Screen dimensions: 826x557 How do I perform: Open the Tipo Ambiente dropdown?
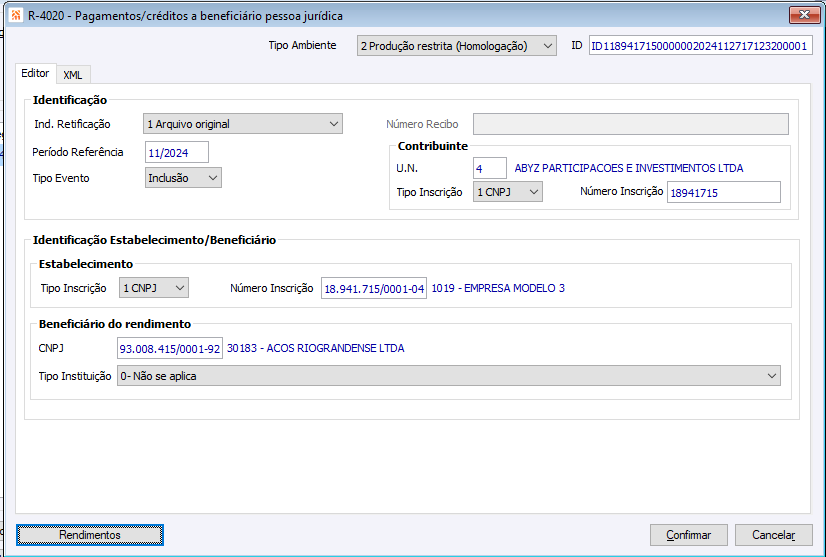[456, 46]
